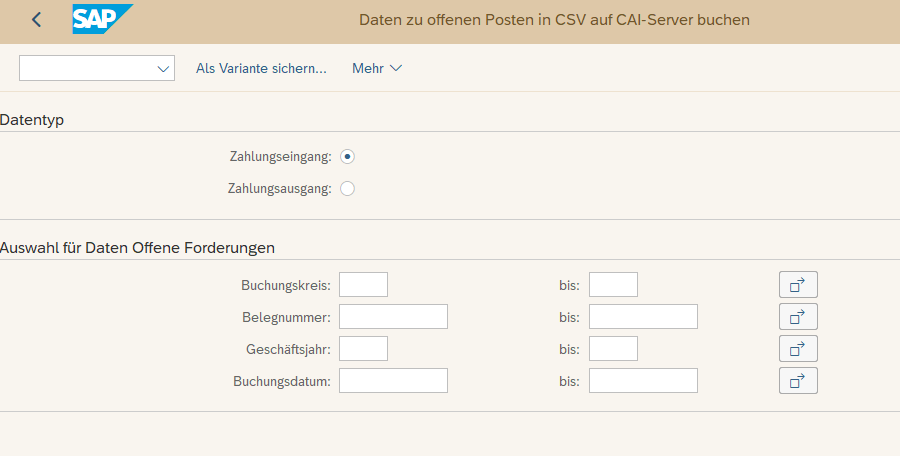
Task: Select the Zahlungsausgang radio button
Action: pos(348,188)
